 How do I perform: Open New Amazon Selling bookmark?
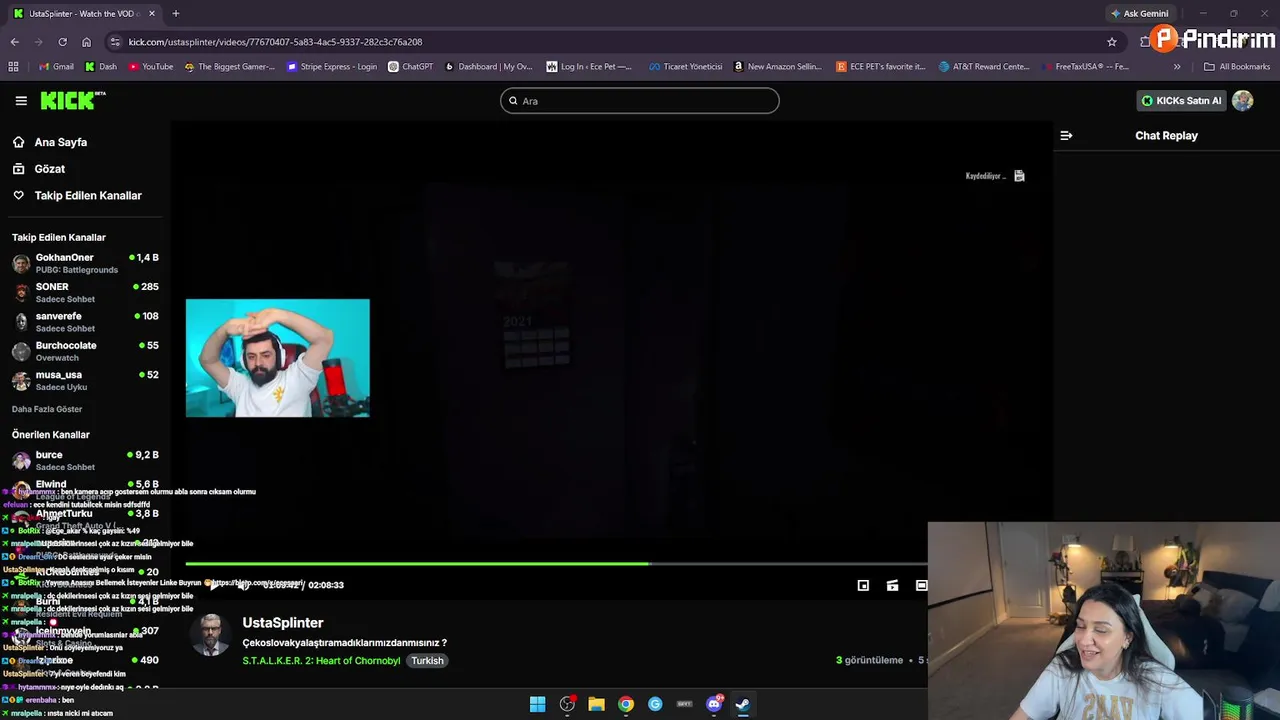[x=778, y=67]
